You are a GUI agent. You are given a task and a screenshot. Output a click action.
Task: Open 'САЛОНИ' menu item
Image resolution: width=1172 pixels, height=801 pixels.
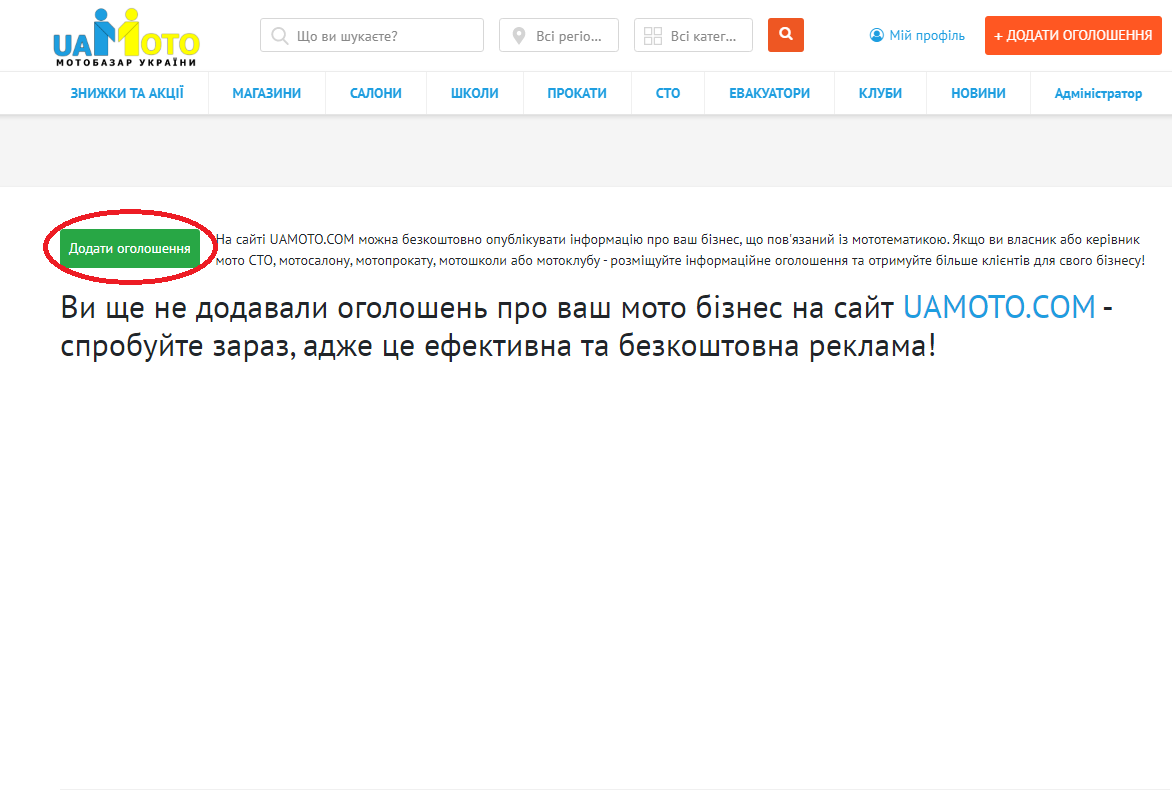click(376, 93)
